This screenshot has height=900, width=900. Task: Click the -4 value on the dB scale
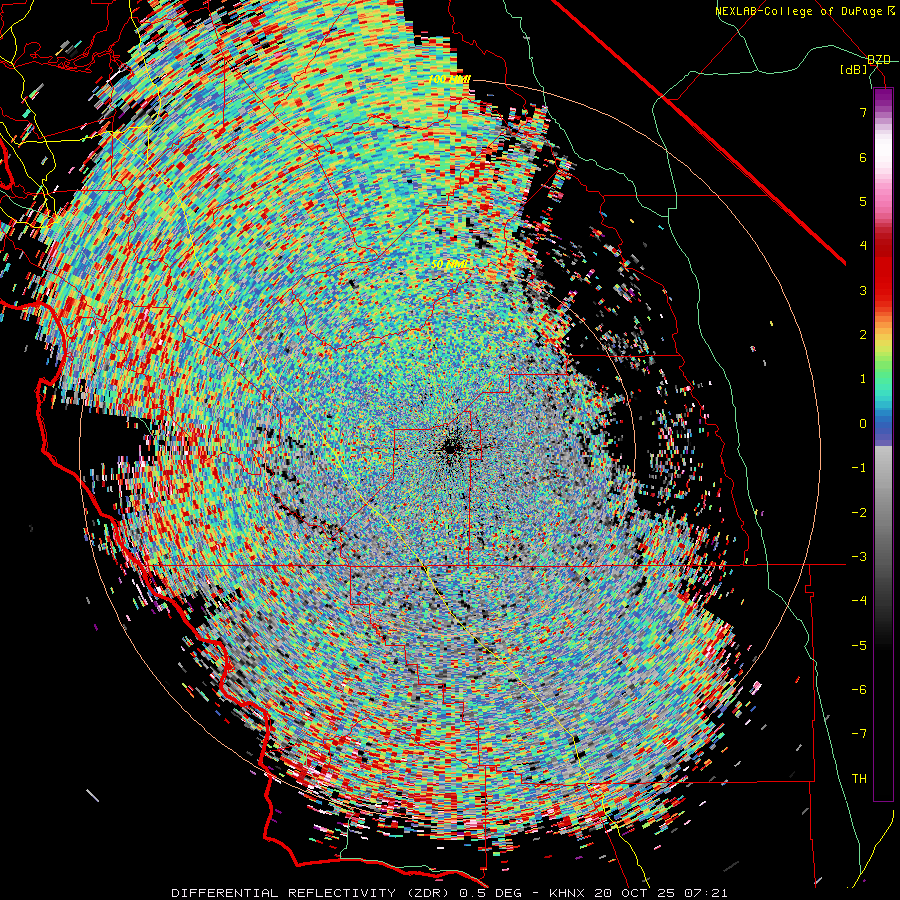point(859,601)
